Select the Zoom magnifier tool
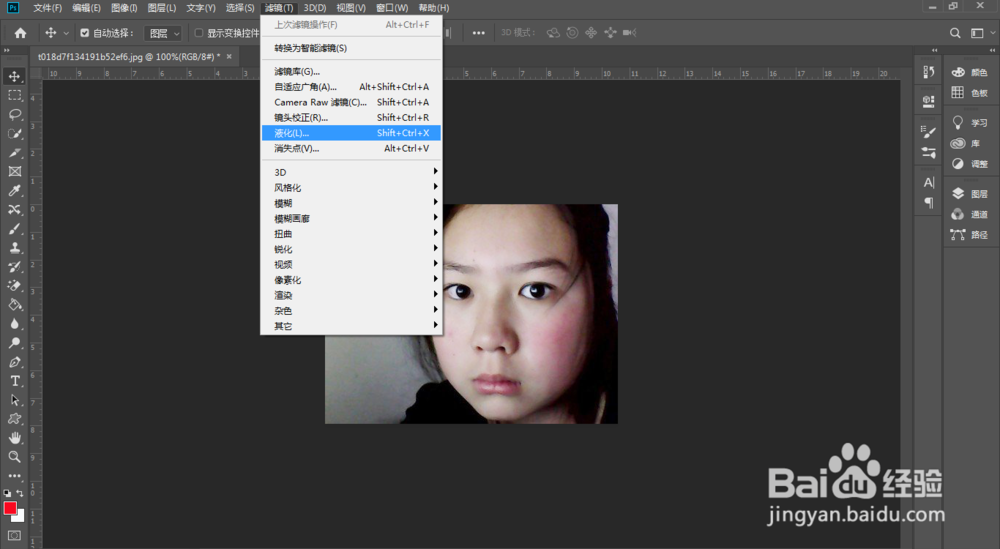Image resolution: width=1000 pixels, height=549 pixels. pos(15,457)
